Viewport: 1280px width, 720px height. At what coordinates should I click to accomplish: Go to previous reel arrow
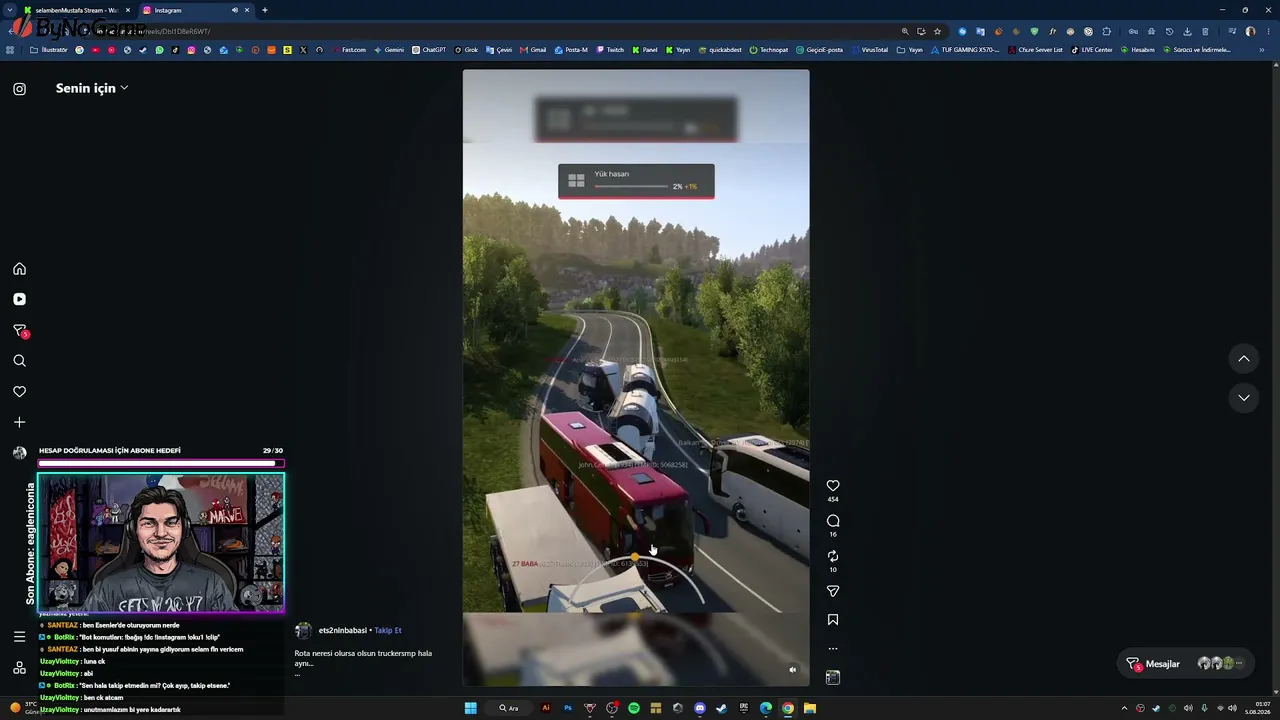click(1244, 359)
